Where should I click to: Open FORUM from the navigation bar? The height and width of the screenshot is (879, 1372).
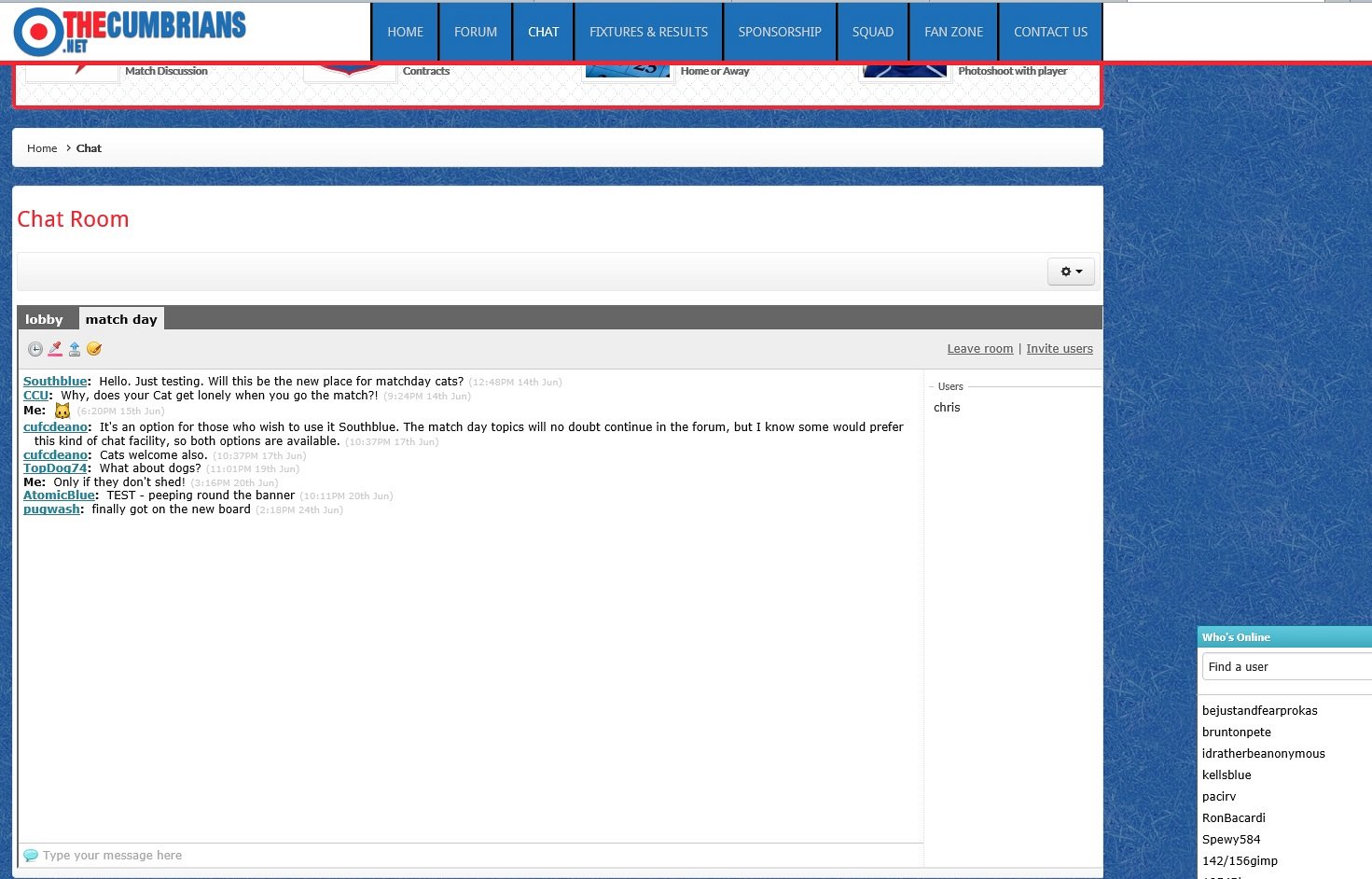click(476, 32)
